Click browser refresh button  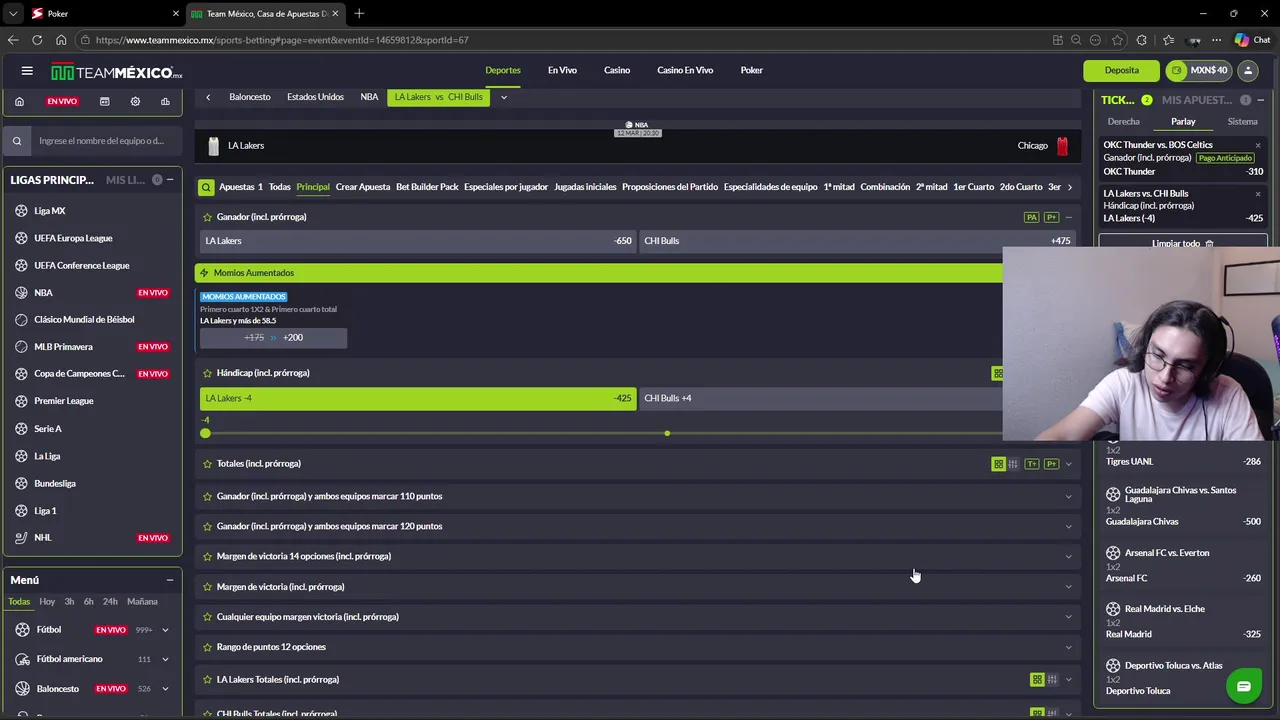point(37,40)
